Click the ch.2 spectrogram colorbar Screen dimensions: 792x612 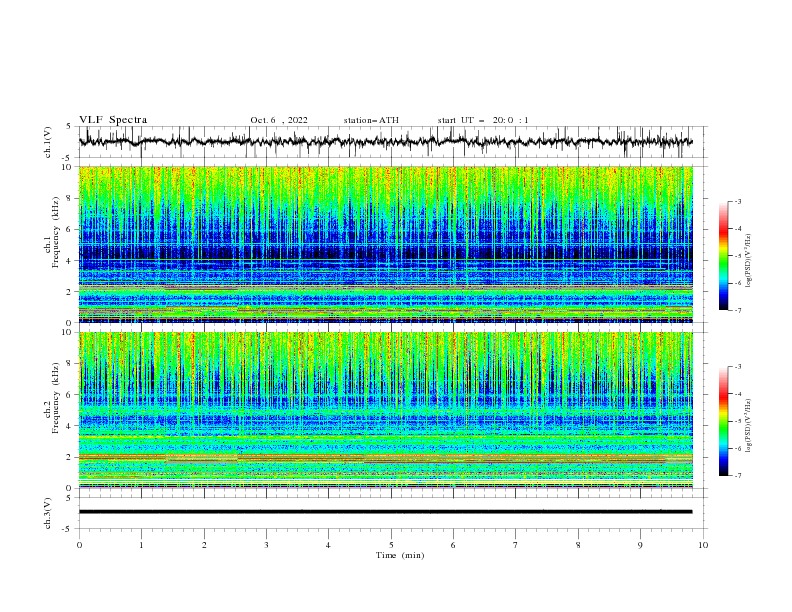(723, 421)
